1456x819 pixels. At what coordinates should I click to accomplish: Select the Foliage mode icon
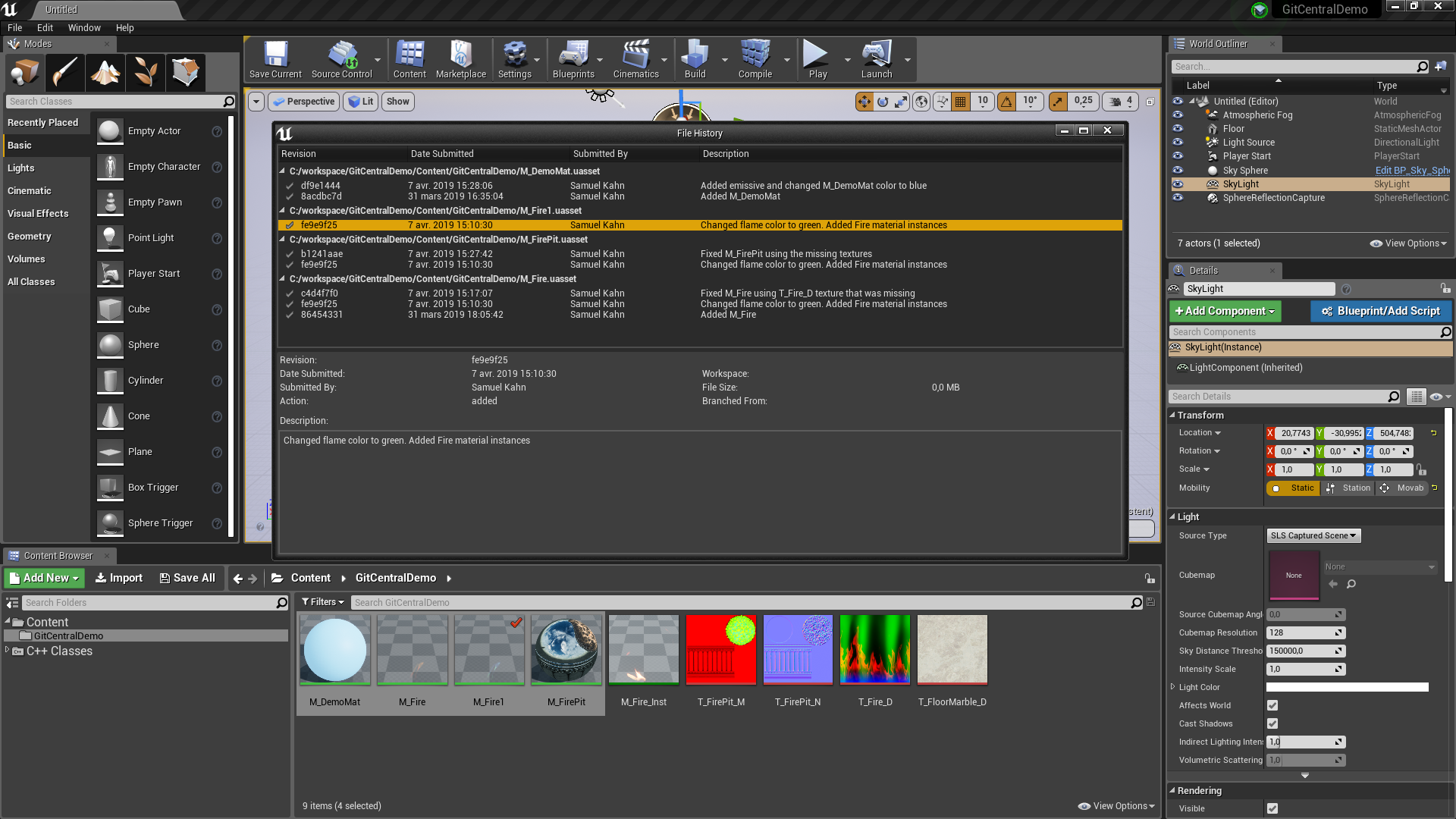pos(146,73)
